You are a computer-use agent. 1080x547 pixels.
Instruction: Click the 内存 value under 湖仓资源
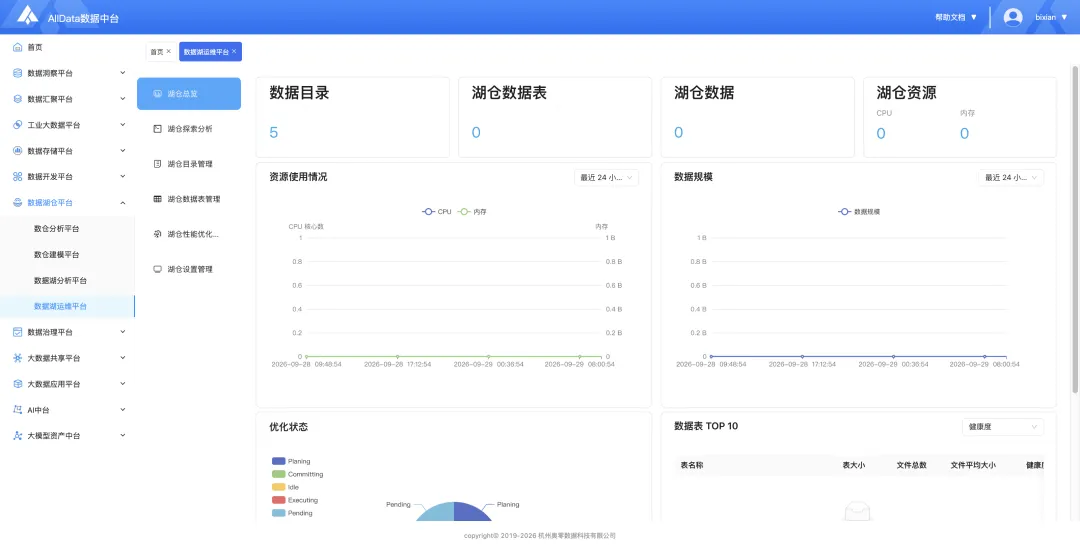964,134
